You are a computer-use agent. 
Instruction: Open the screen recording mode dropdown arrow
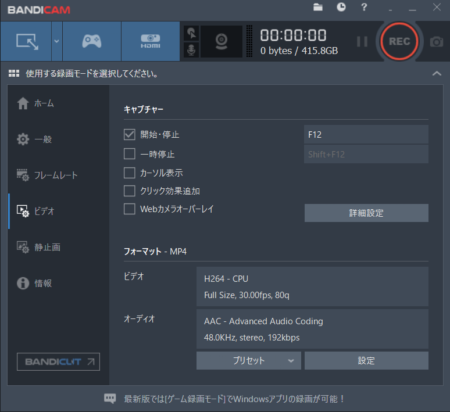tap(57, 41)
